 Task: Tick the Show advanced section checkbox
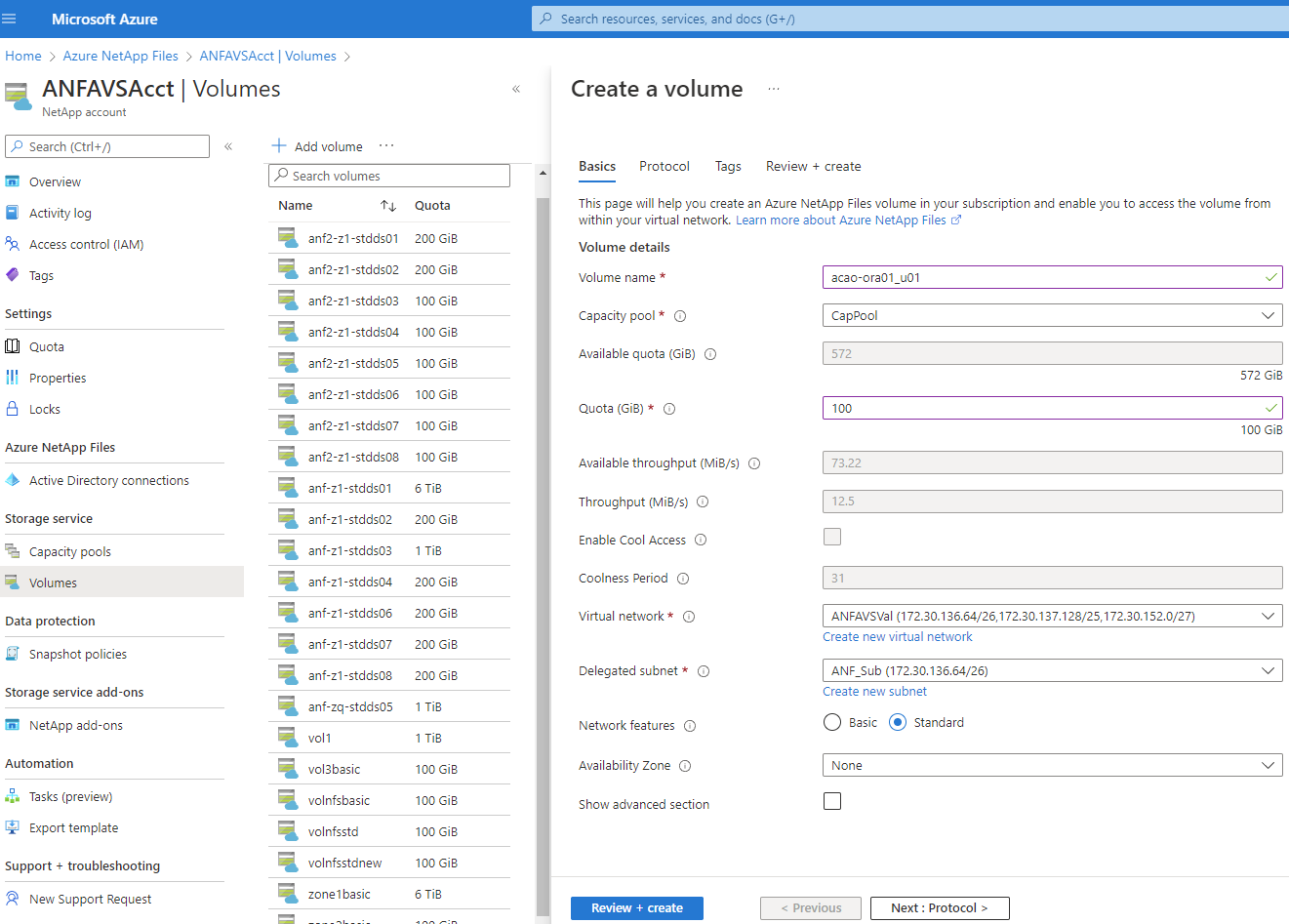tap(832, 801)
